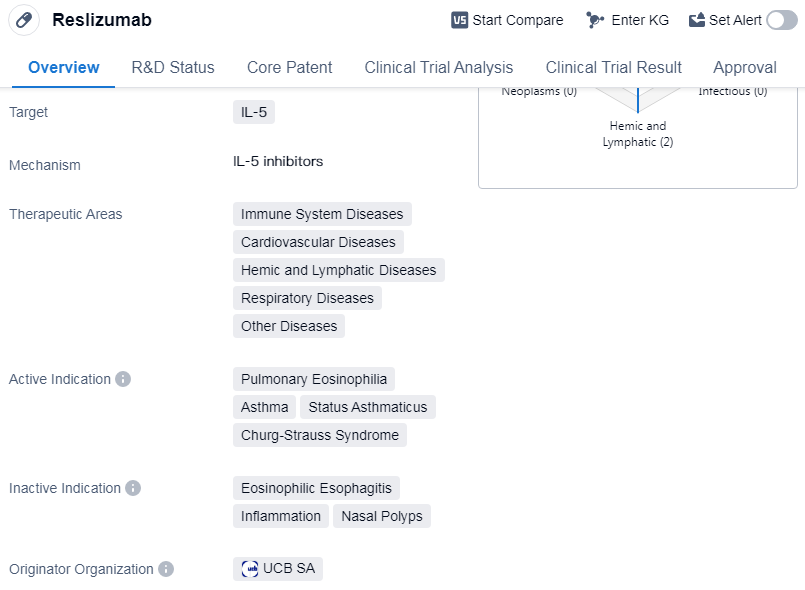This screenshot has height=590, width=805.
Task: Click the Respiratory Diseases therapeutic area
Action: (x=307, y=298)
